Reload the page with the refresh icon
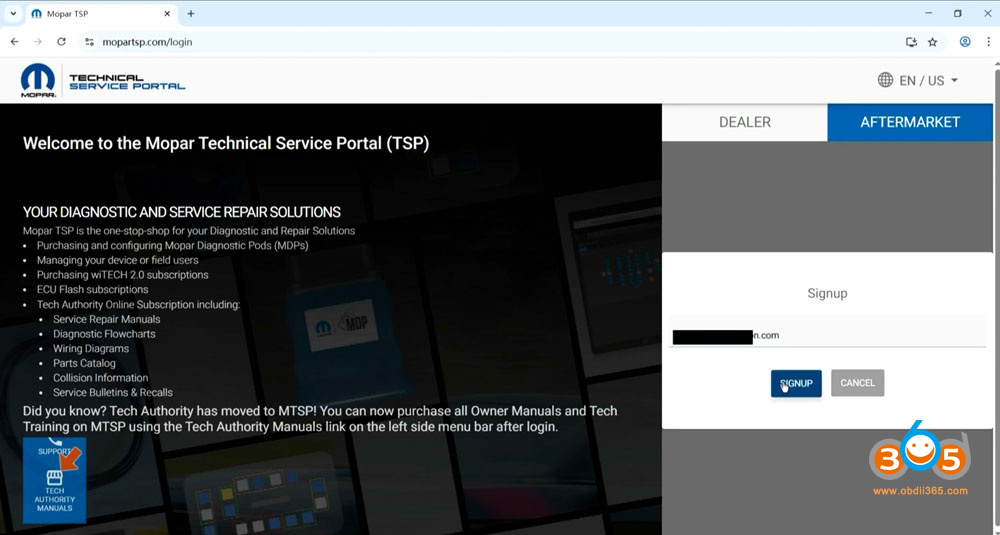Image resolution: width=1000 pixels, height=535 pixels. click(x=62, y=42)
